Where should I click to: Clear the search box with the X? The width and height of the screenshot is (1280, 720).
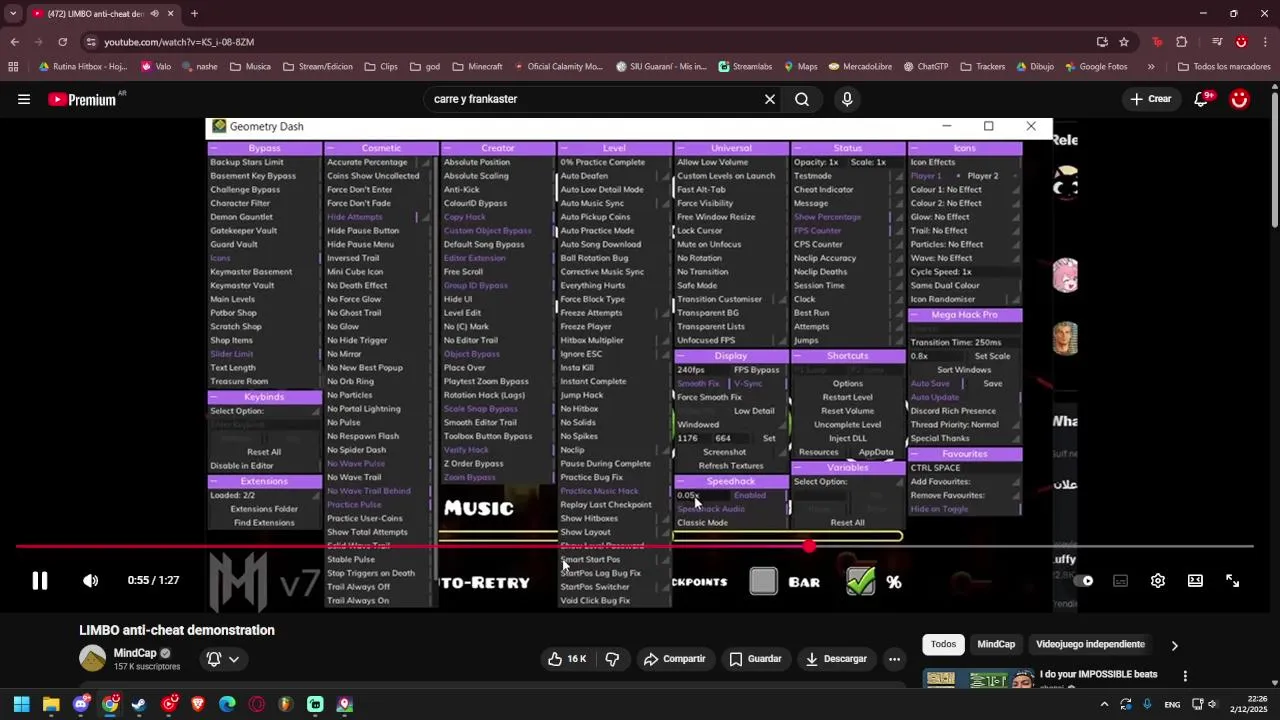[x=770, y=99]
